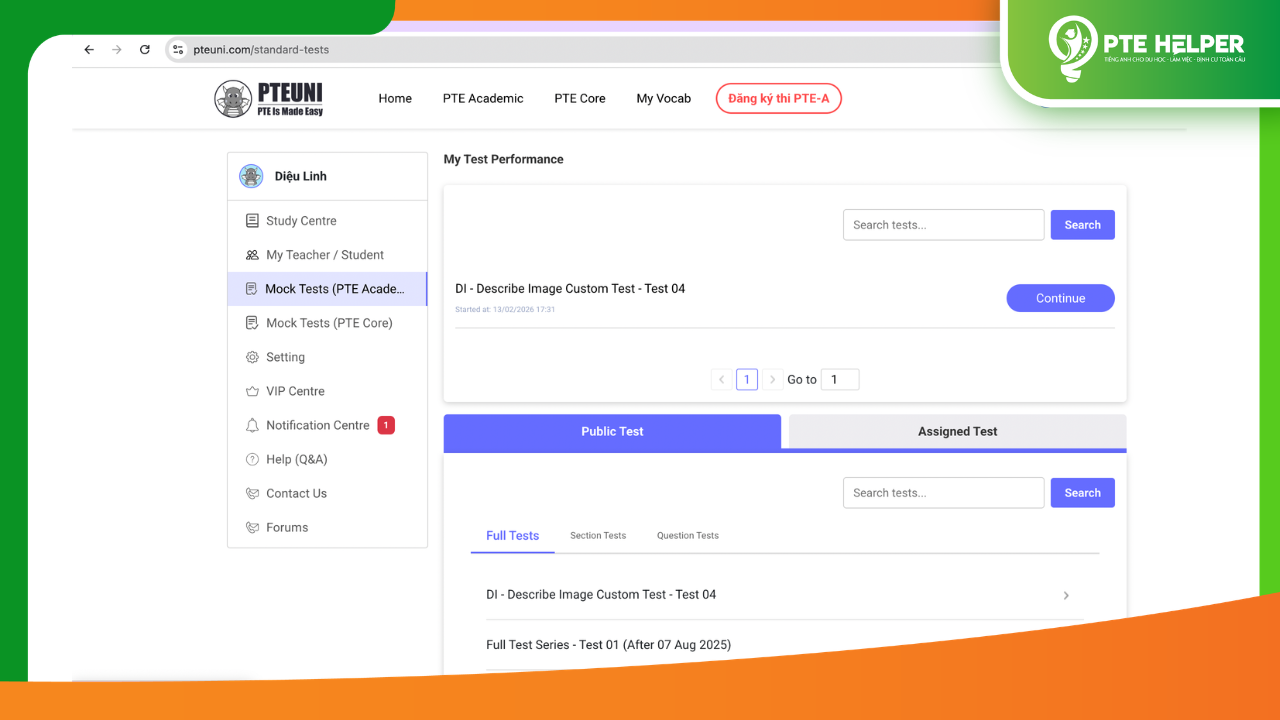
Task: Click the Search tests field in My Test Performance
Action: (943, 225)
